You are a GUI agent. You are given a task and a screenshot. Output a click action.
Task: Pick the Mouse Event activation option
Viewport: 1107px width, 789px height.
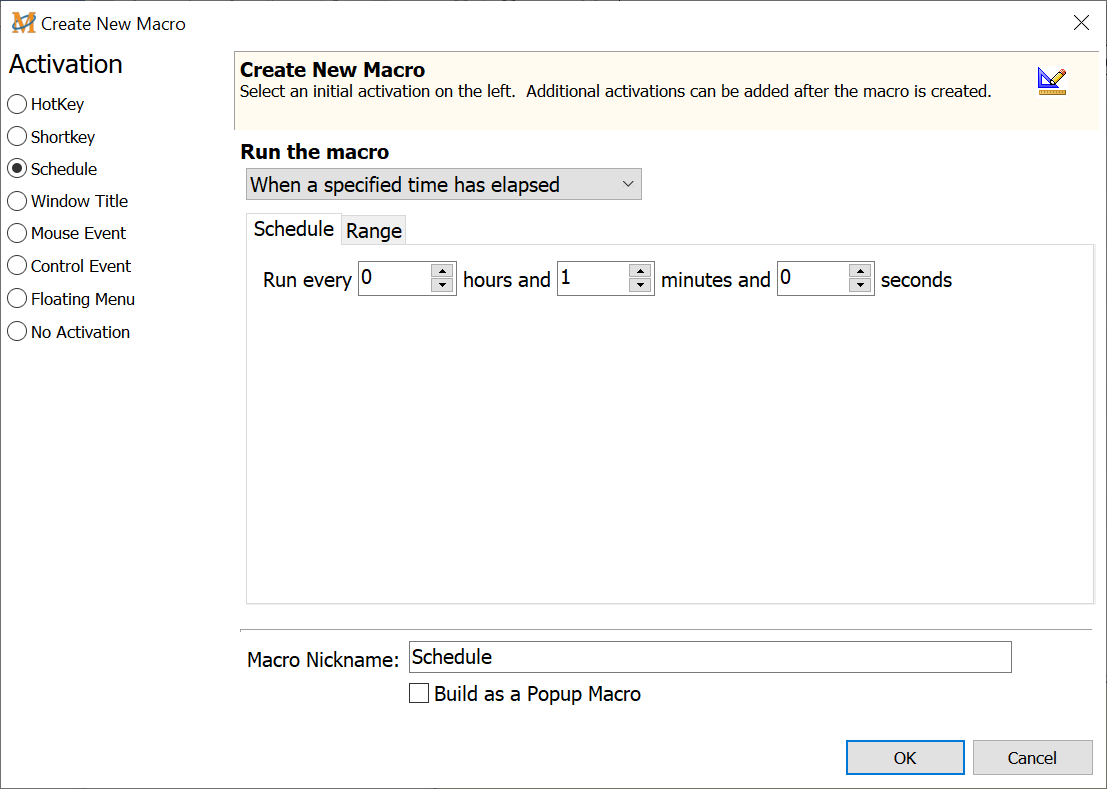(x=17, y=233)
